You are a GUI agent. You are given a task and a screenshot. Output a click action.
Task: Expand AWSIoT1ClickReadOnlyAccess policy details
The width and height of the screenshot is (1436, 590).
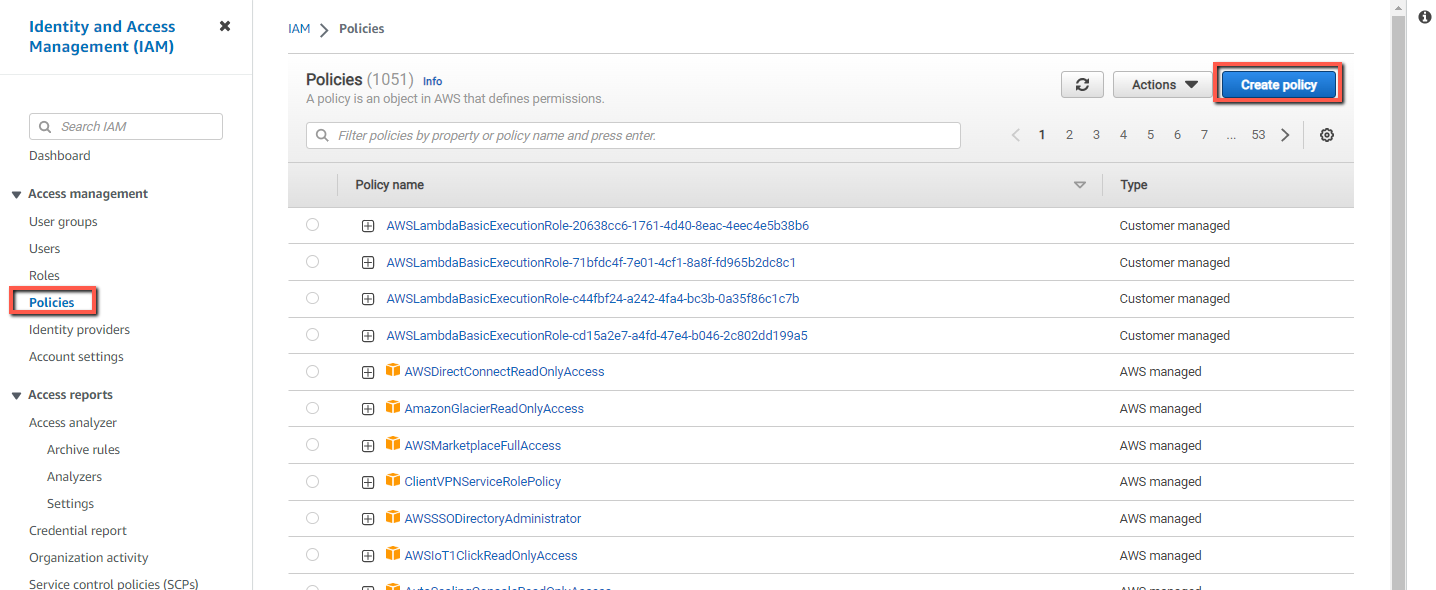point(368,555)
